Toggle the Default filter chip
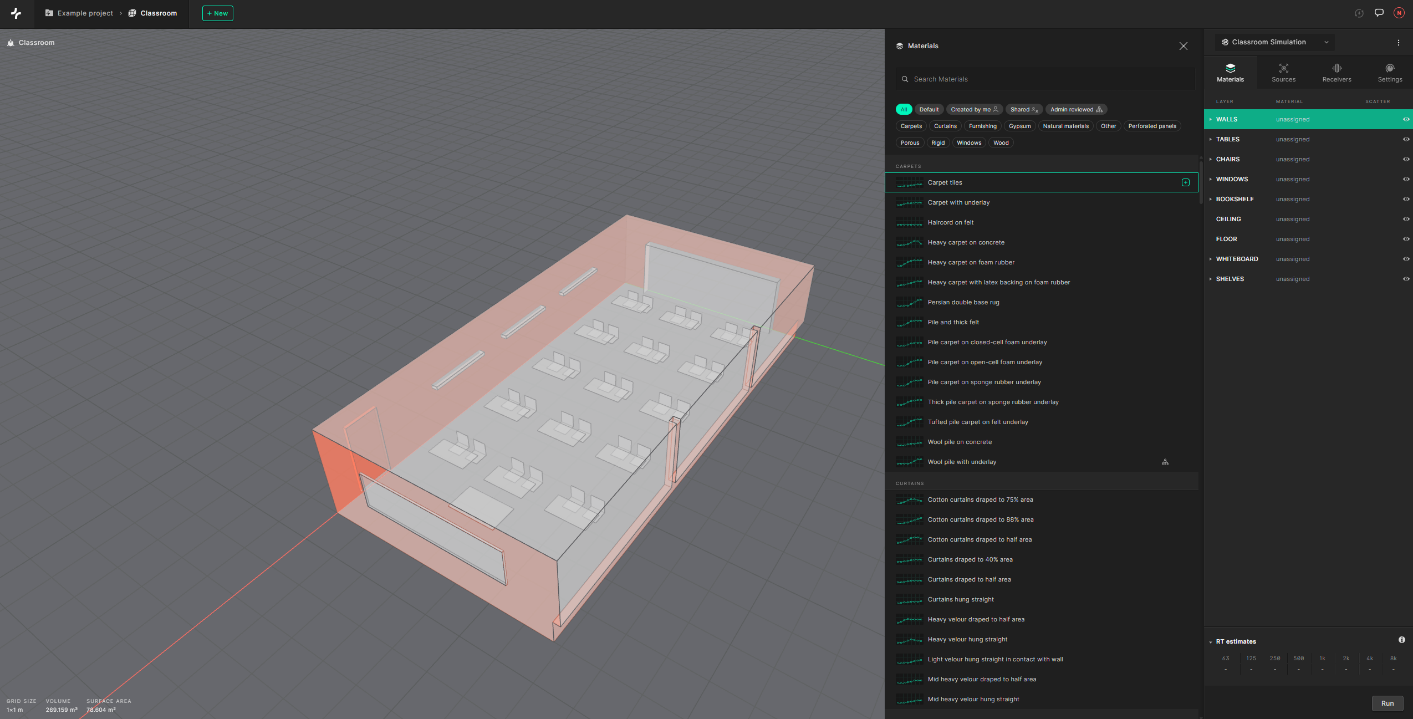The image size is (1413, 719). point(929,109)
